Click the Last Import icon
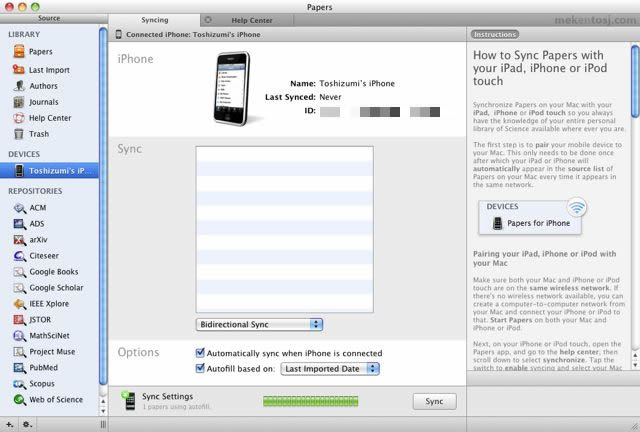Viewport: 640px width, 432px height. click(19, 69)
